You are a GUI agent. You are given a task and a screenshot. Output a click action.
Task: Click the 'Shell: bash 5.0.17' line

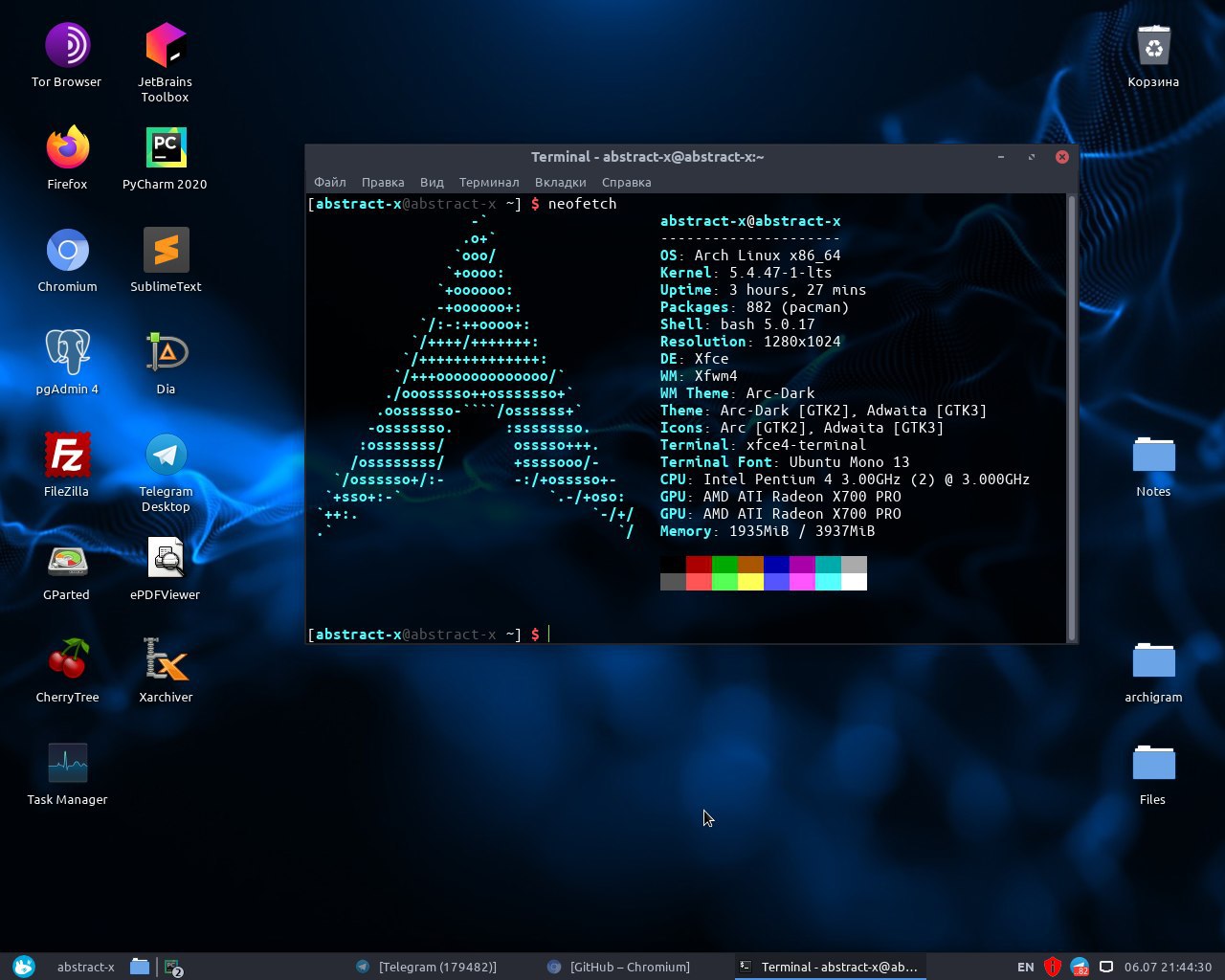(x=737, y=323)
